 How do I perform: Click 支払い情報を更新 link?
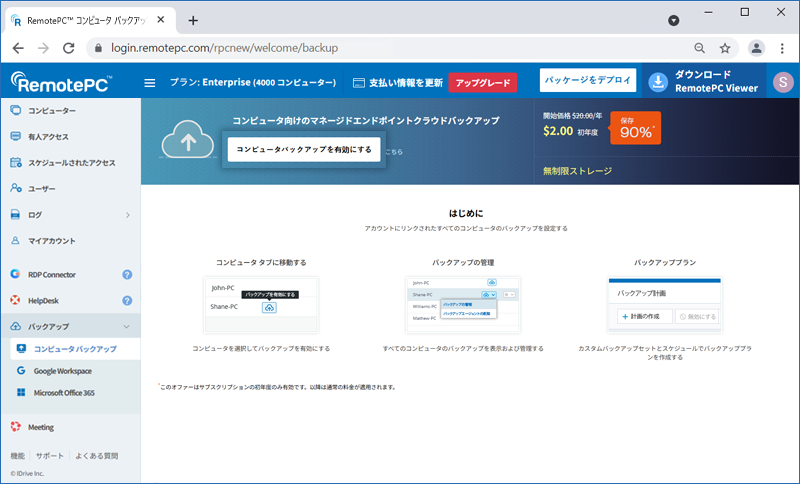pos(406,83)
